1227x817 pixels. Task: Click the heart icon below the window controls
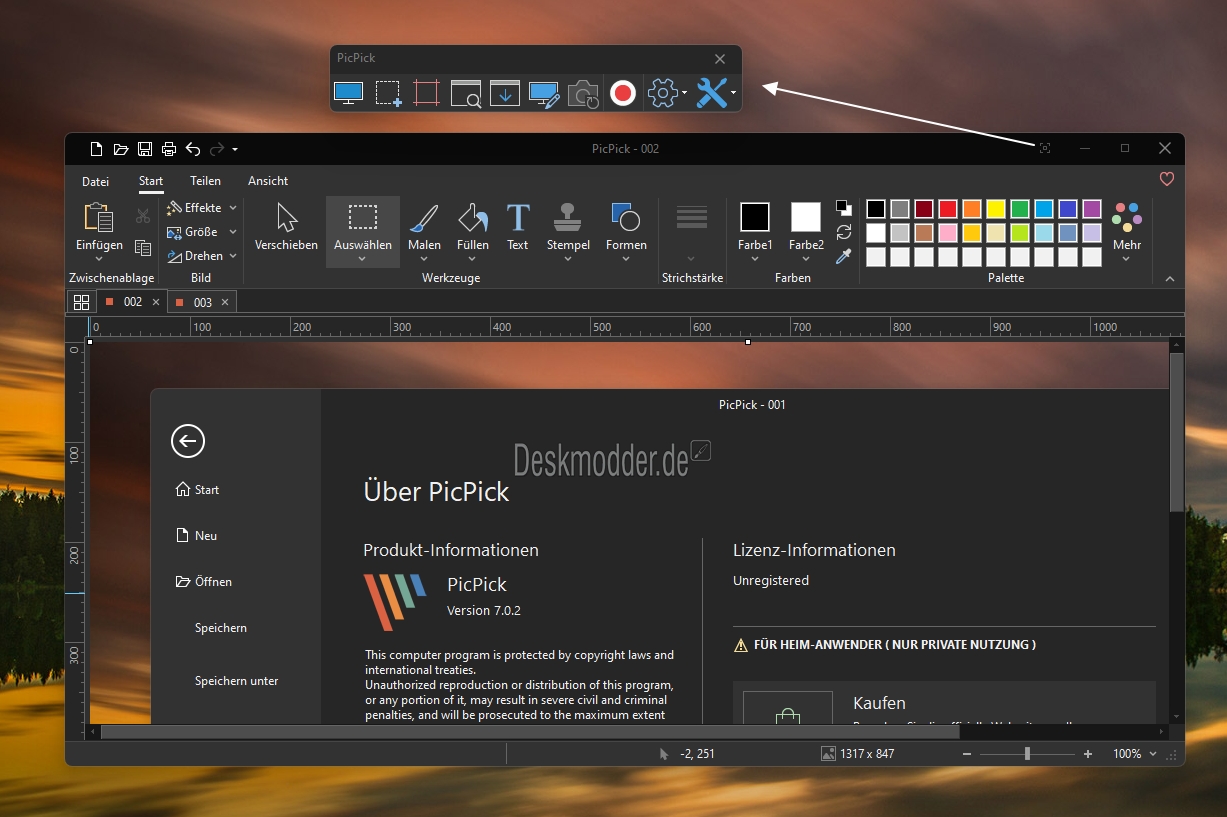tap(1166, 180)
